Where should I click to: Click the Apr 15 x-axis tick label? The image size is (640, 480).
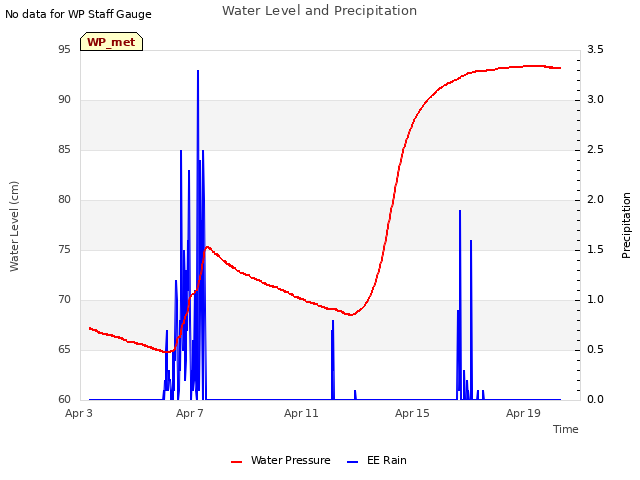[x=412, y=413]
